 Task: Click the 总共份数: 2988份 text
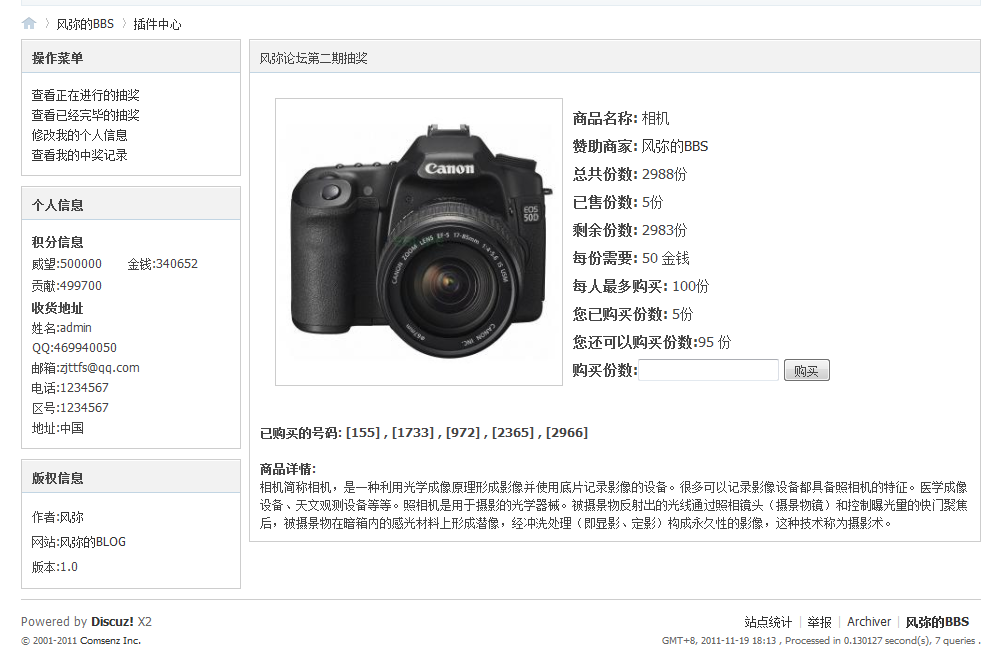(x=629, y=174)
